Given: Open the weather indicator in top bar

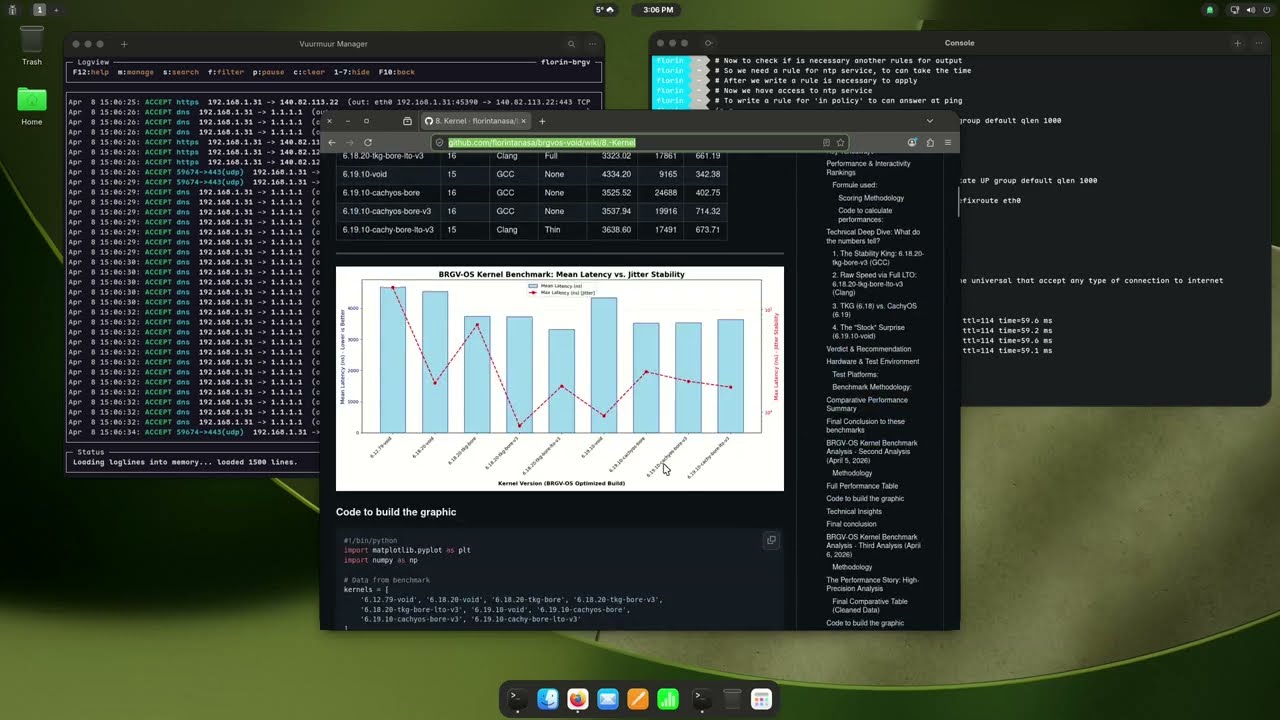Looking at the screenshot, I should coord(605,10).
